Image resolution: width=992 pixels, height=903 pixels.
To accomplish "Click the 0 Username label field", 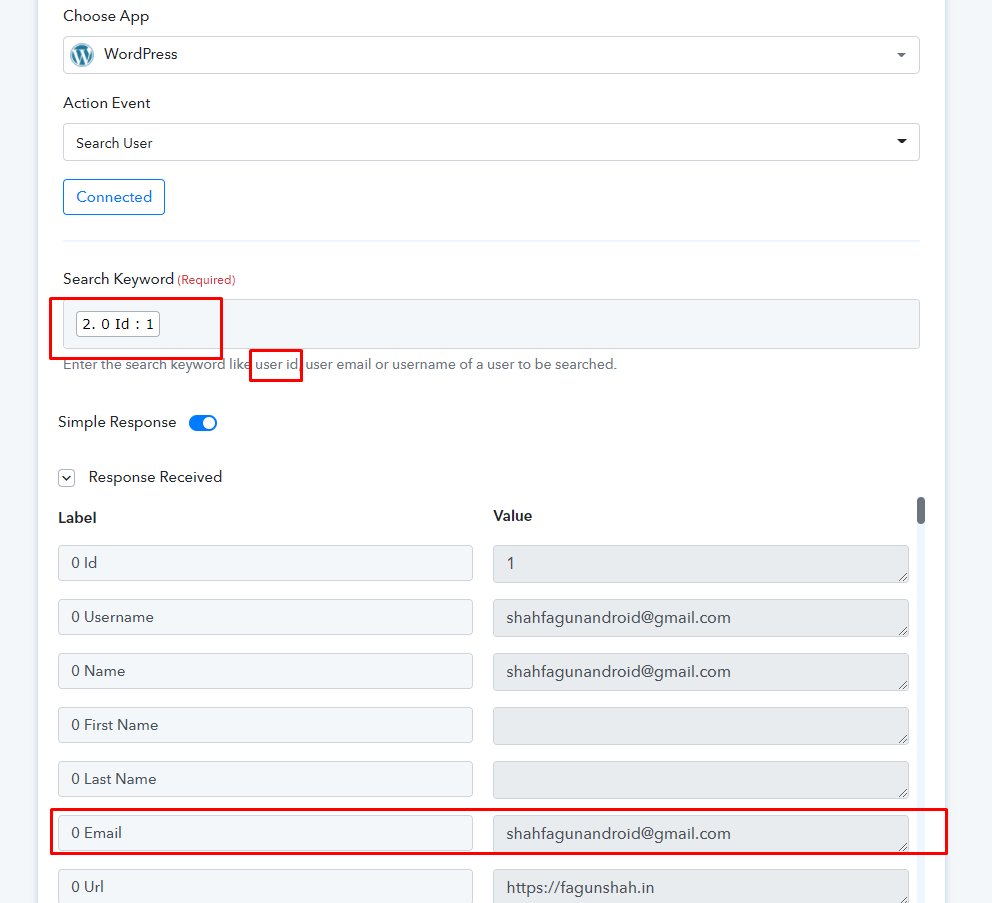I will pos(265,617).
